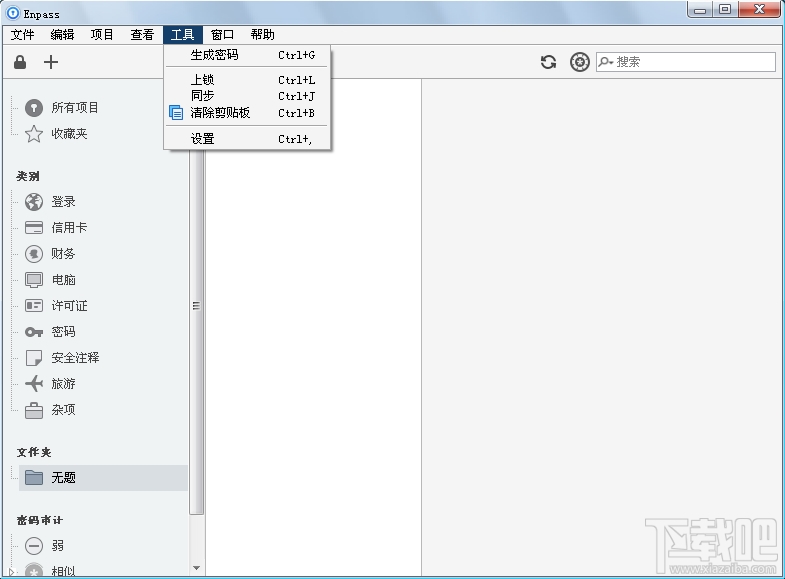Click the sync refresh icon

tap(548, 62)
